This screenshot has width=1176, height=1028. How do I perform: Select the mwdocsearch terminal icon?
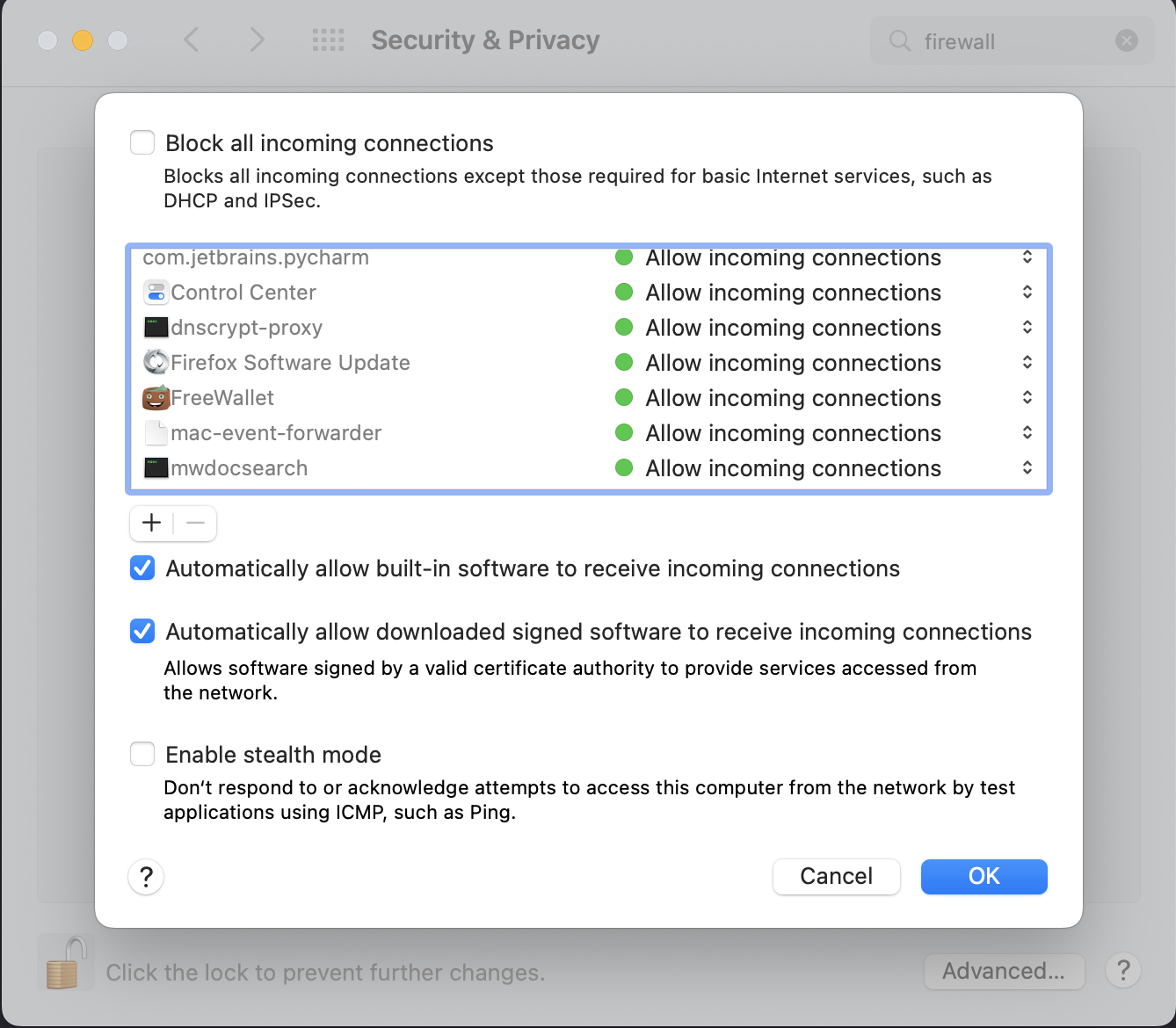[x=156, y=468]
